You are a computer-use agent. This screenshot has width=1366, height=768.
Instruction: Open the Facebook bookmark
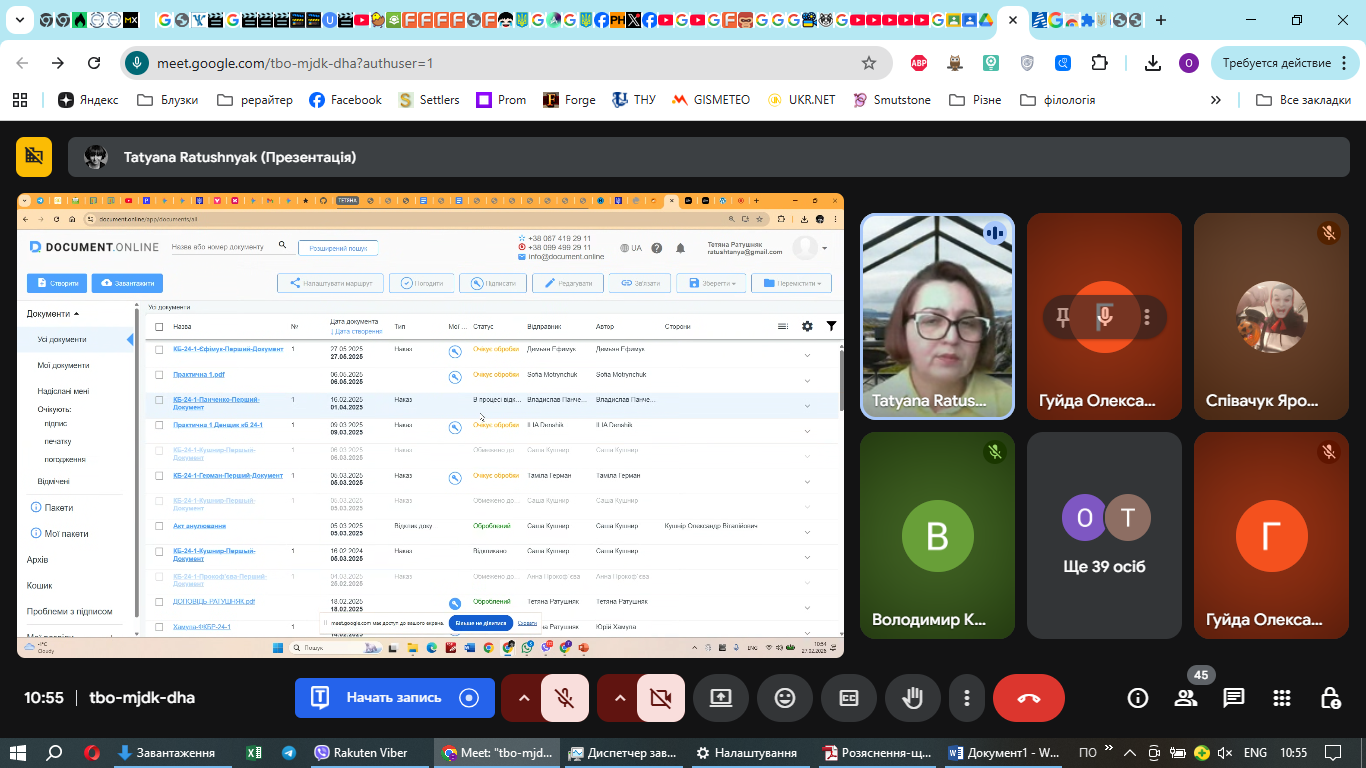(345, 100)
